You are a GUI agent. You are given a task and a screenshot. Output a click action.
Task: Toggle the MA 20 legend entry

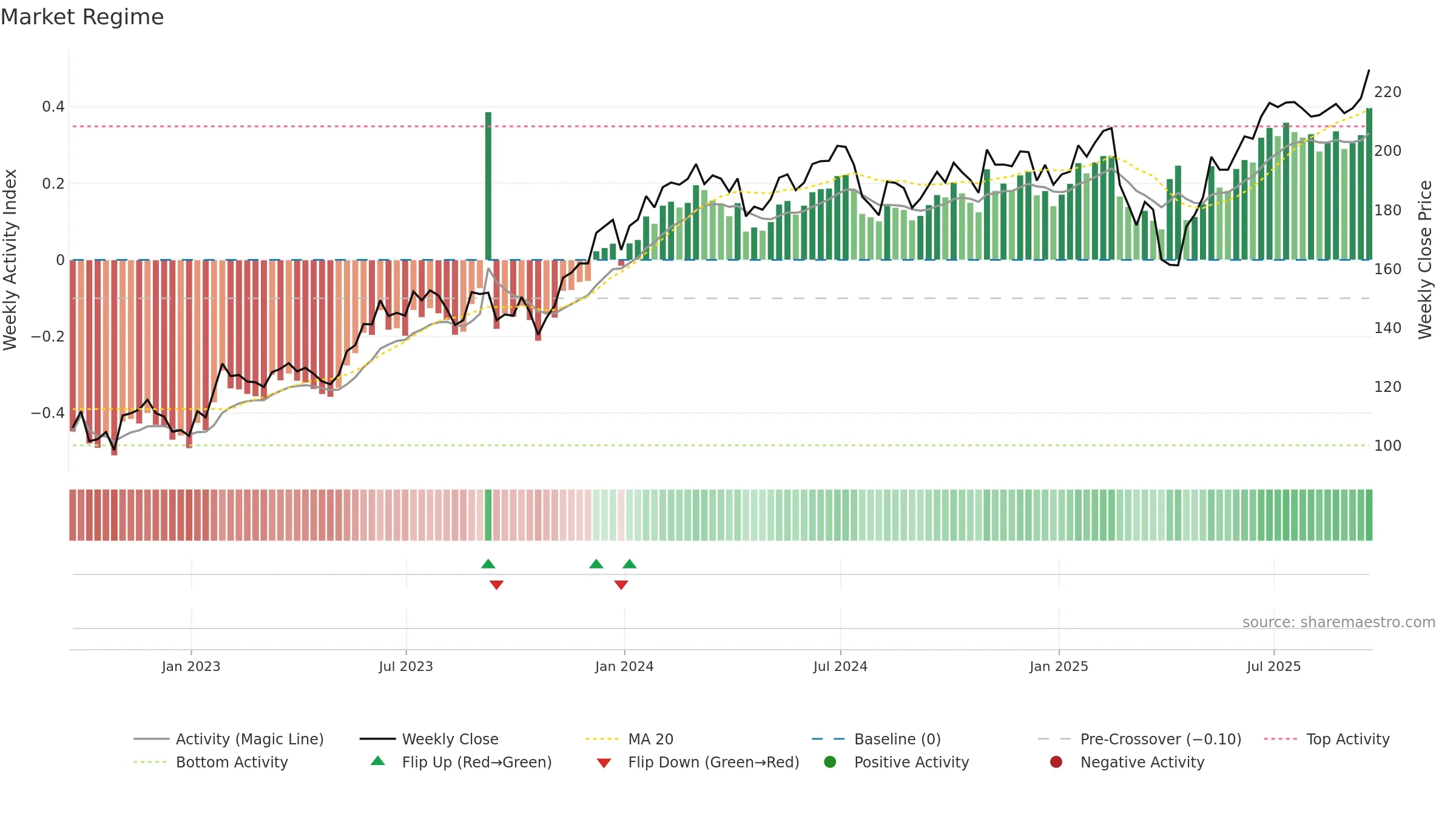(629, 739)
